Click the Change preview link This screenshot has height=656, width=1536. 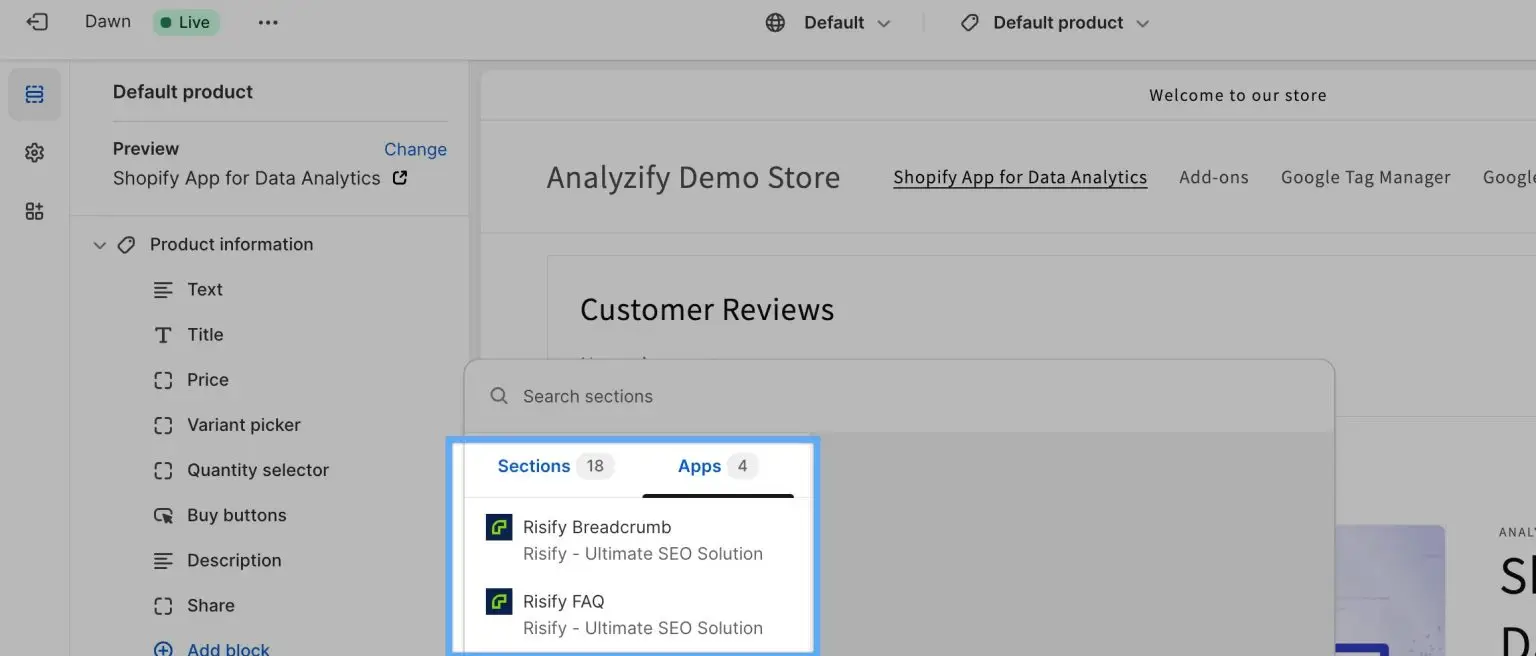pyautogui.click(x=415, y=149)
